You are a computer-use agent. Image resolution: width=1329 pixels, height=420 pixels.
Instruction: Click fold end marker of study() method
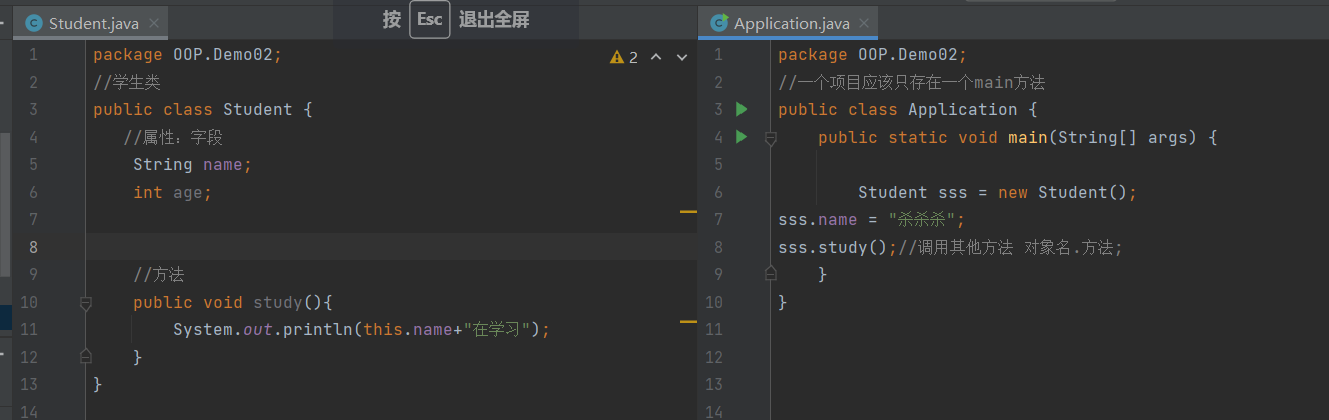pyautogui.click(x=86, y=355)
